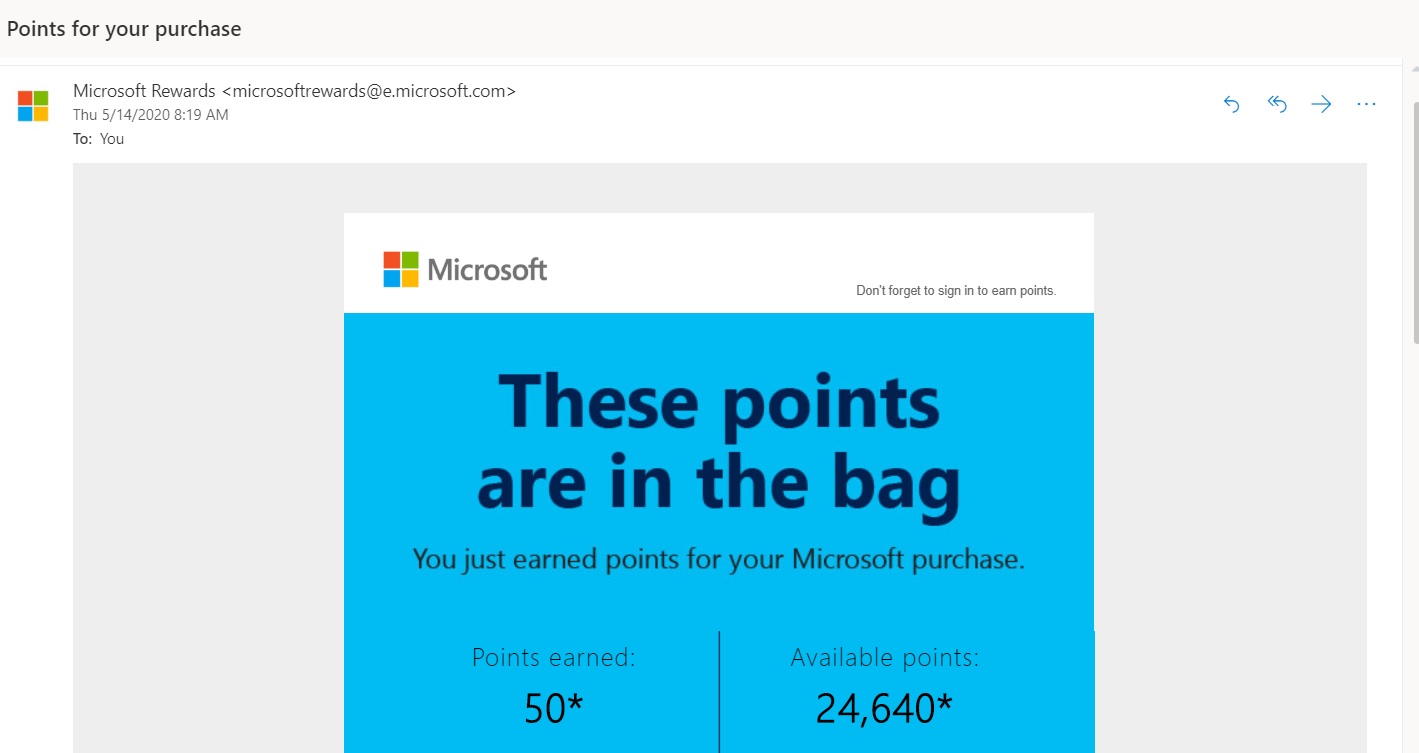The height and width of the screenshot is (753, 1419).
Task: Select the "To: You" recipient line
Action: tap(99, 139)
